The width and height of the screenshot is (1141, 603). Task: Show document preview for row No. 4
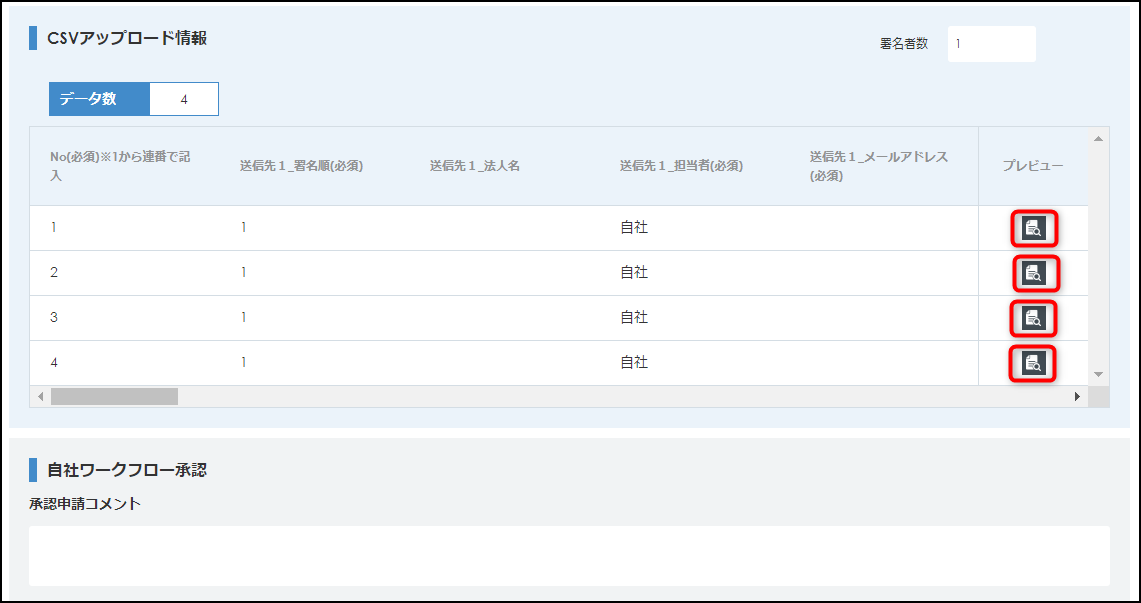click(1033, 363)
